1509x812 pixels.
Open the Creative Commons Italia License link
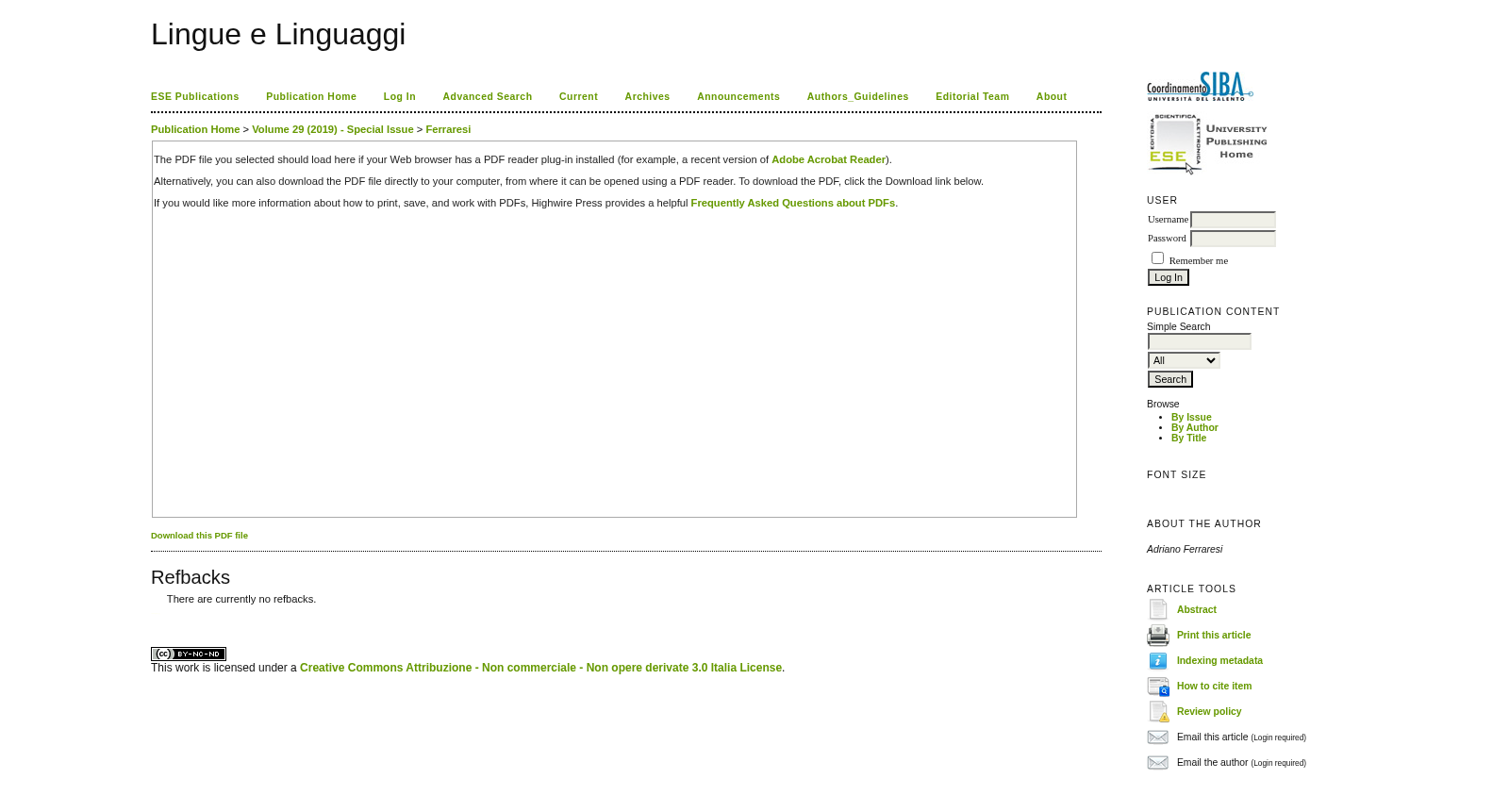pos(540,668)
